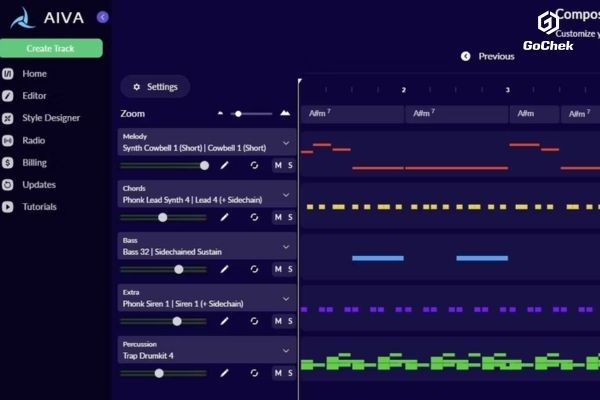Viewport: 600px width, 400px height.
Task: Expand the Percussion Trap Drumkit dropdown
Action: tap(286, 351)
